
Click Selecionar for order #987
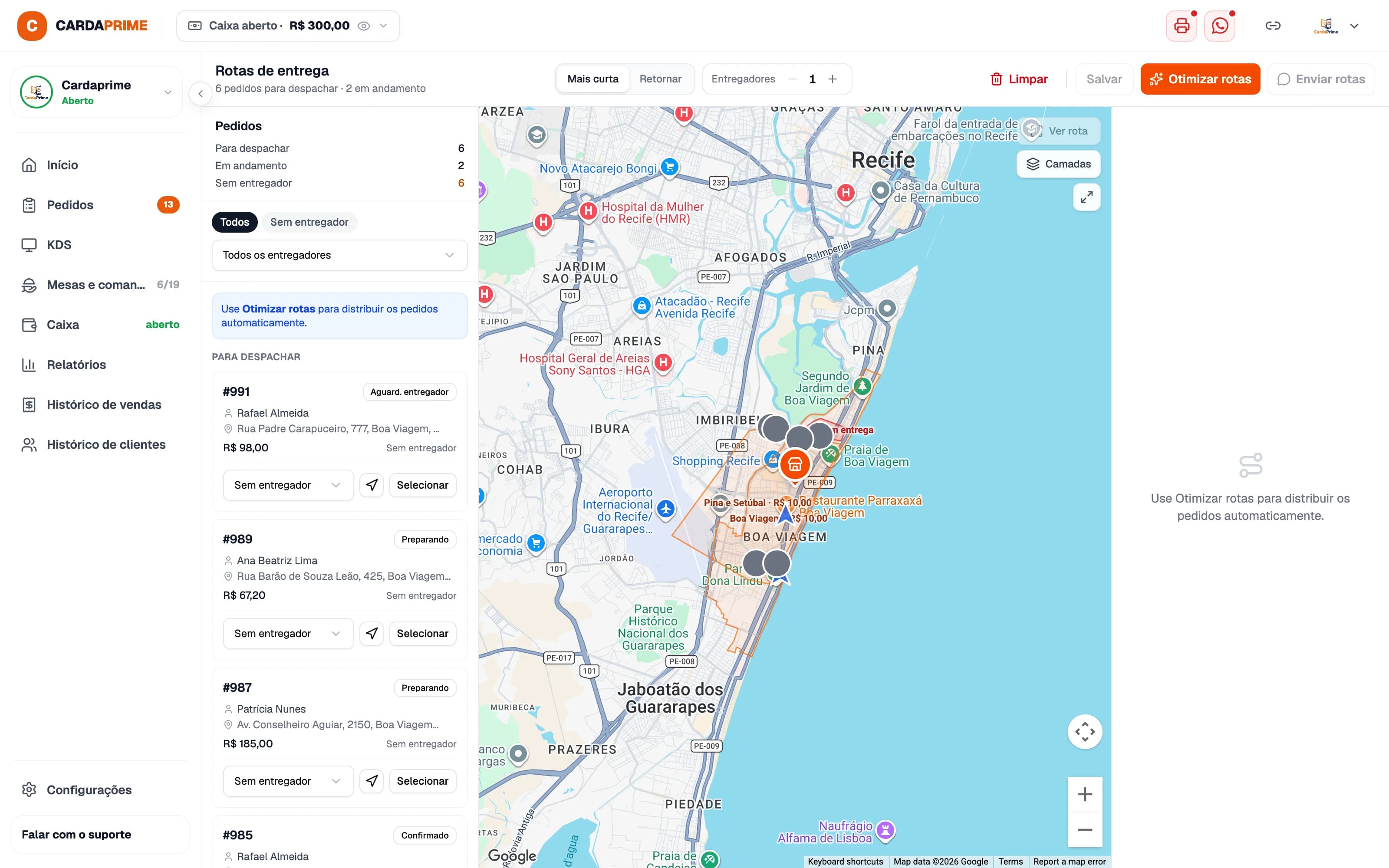(422, 781)
